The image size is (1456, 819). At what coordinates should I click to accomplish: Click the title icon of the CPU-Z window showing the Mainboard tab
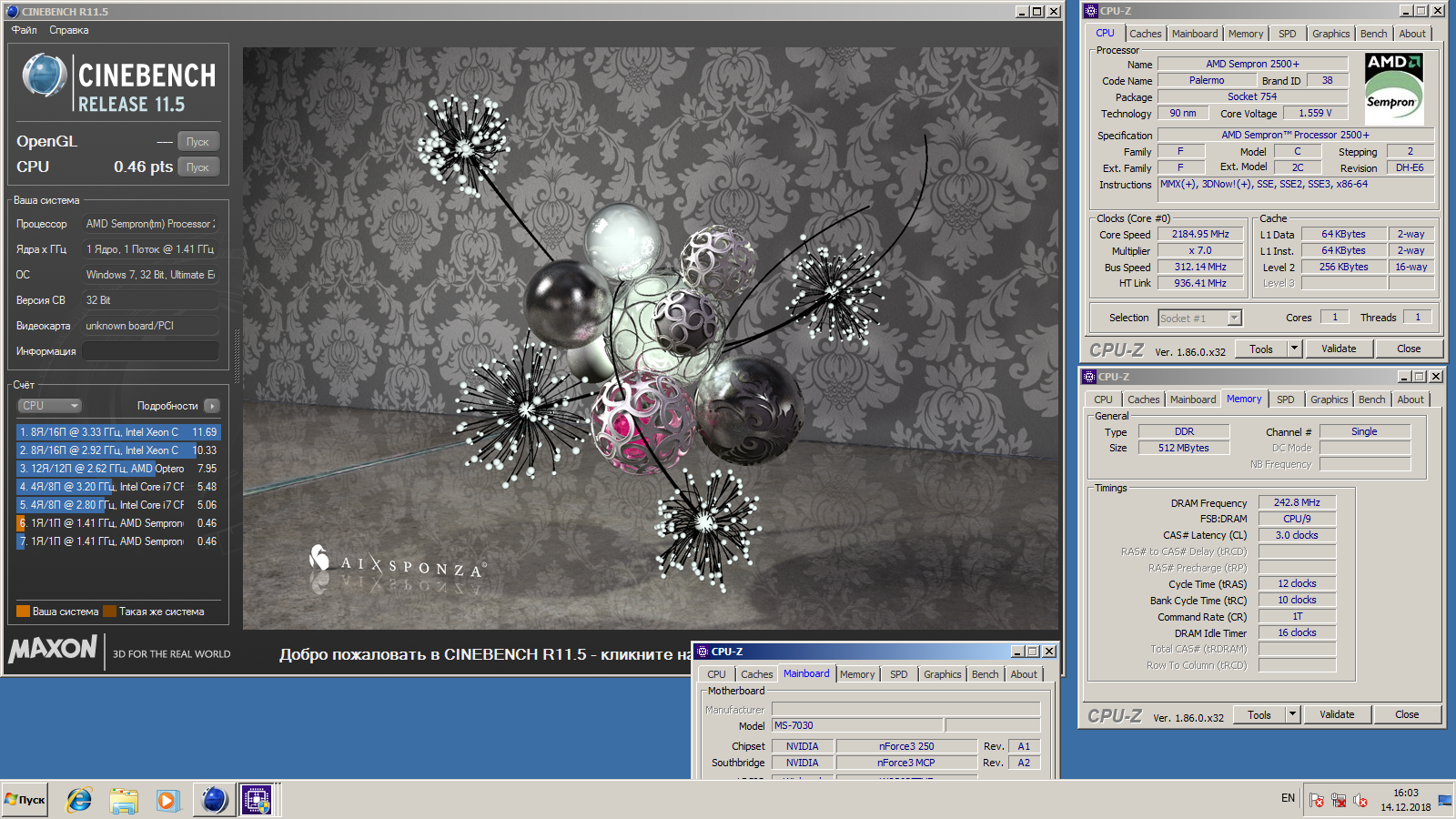(703, 652)
